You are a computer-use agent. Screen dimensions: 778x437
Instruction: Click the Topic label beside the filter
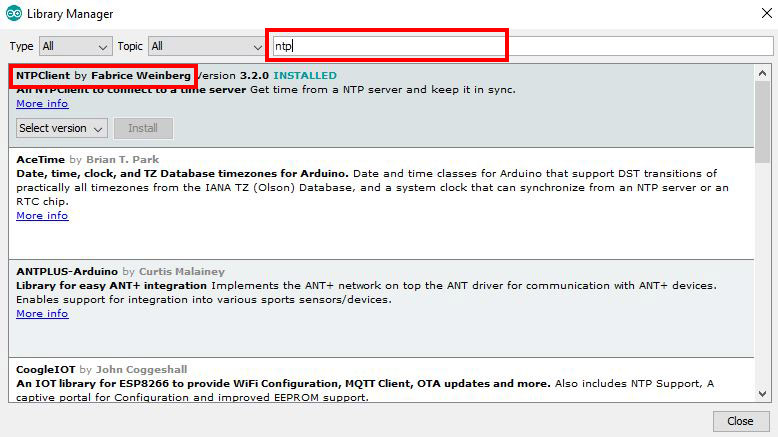coord(130,46)
